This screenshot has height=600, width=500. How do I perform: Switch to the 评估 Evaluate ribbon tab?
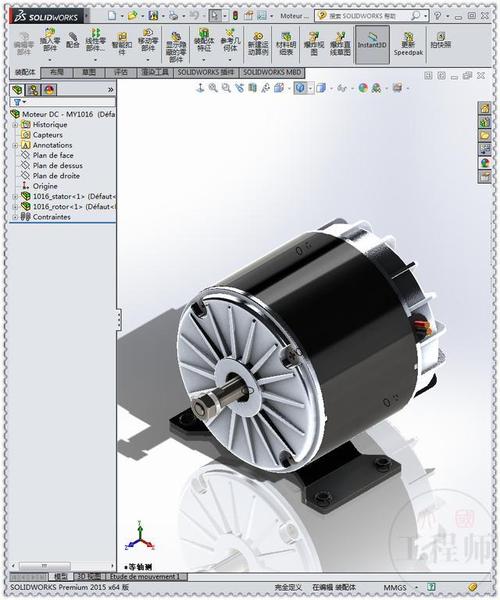click(121, 72)
